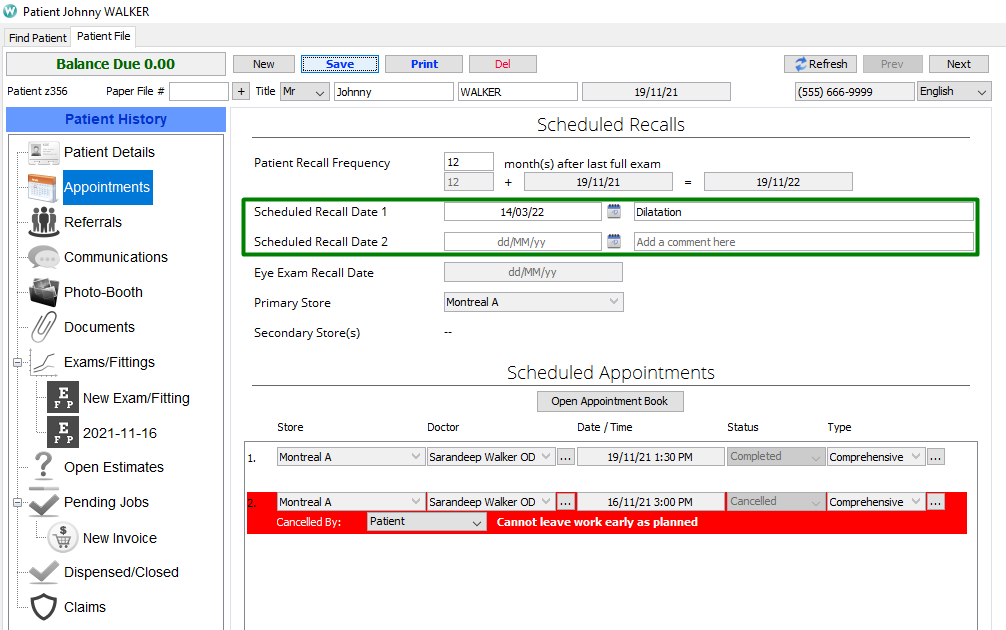Open Type dropdown for appointment 1
This screenshot has height=630, width=1006.
tap(876, 457)
